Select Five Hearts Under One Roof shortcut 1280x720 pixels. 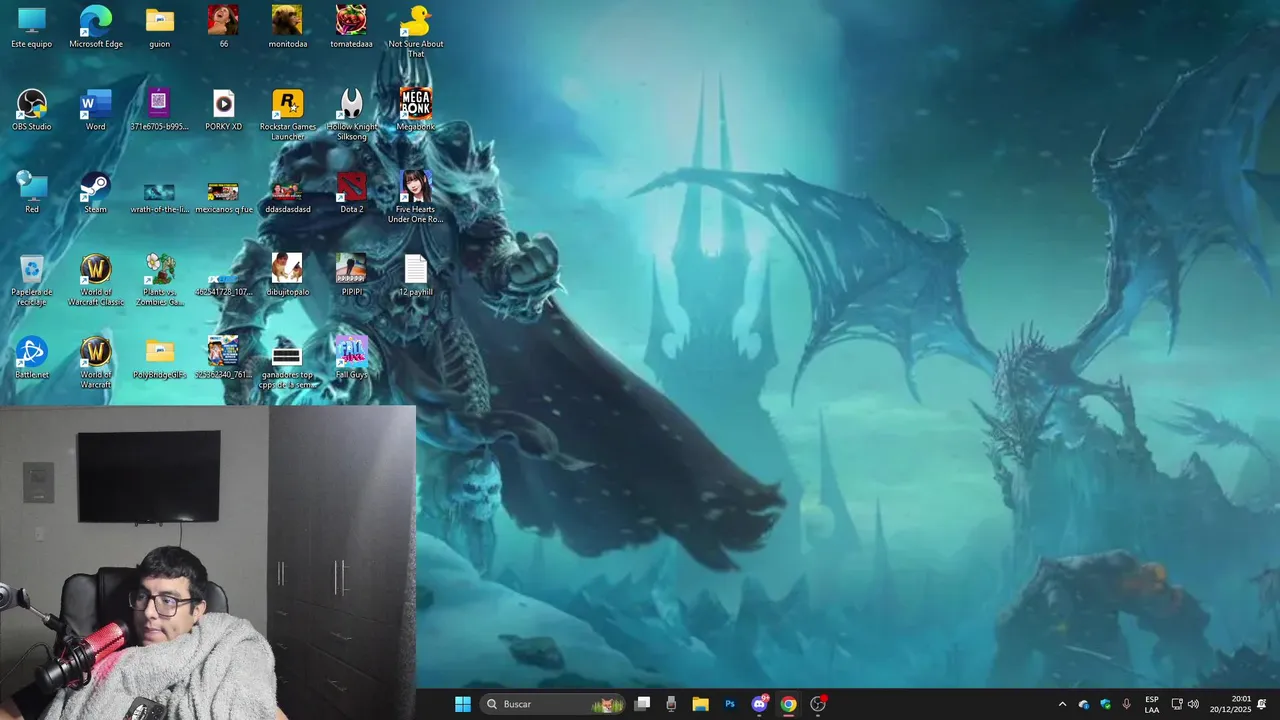pyautogui.click(x=415, y=198)
